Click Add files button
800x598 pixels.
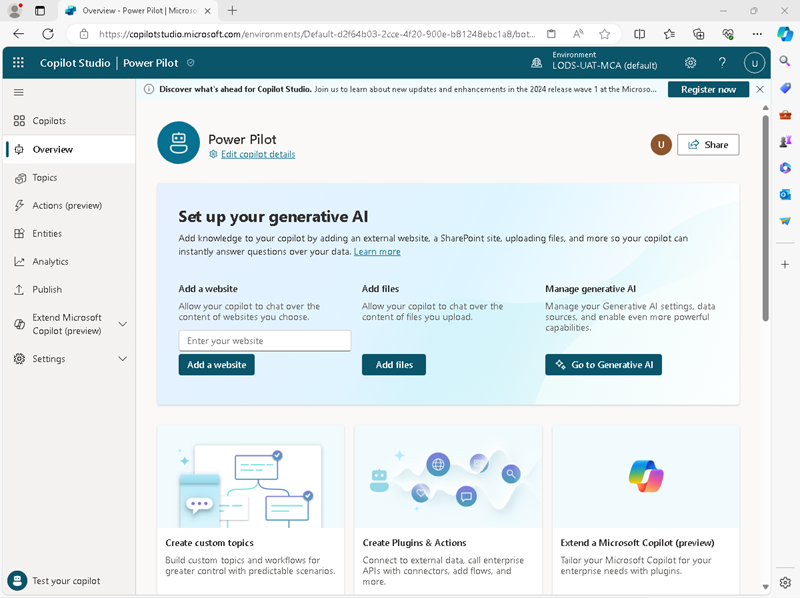394,365
